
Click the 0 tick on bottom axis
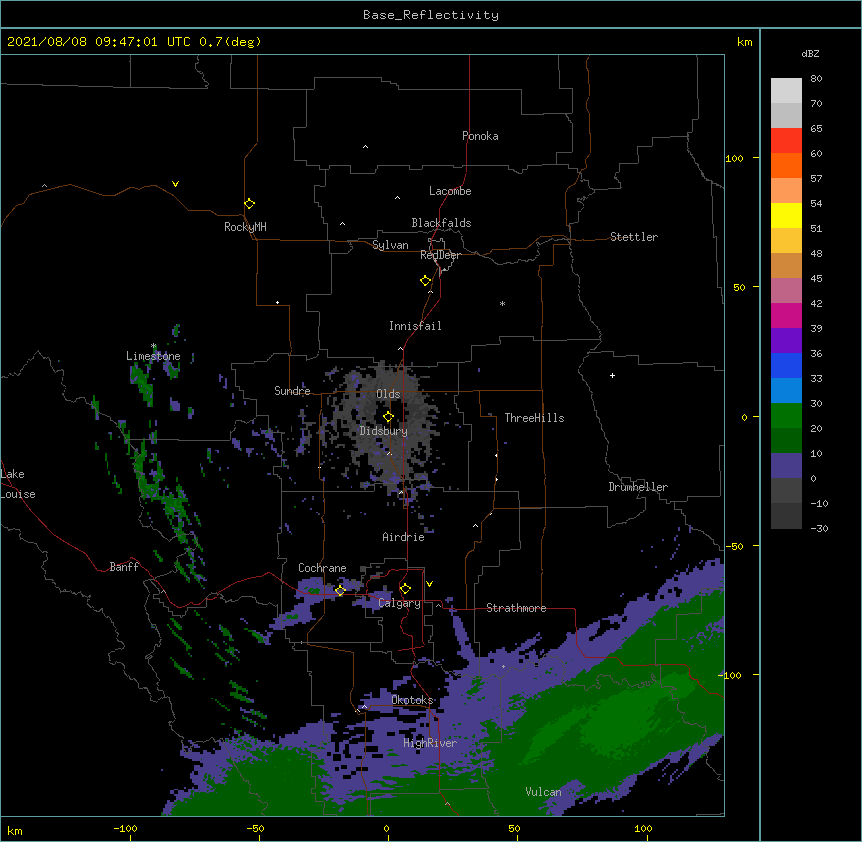pos(386,828)
